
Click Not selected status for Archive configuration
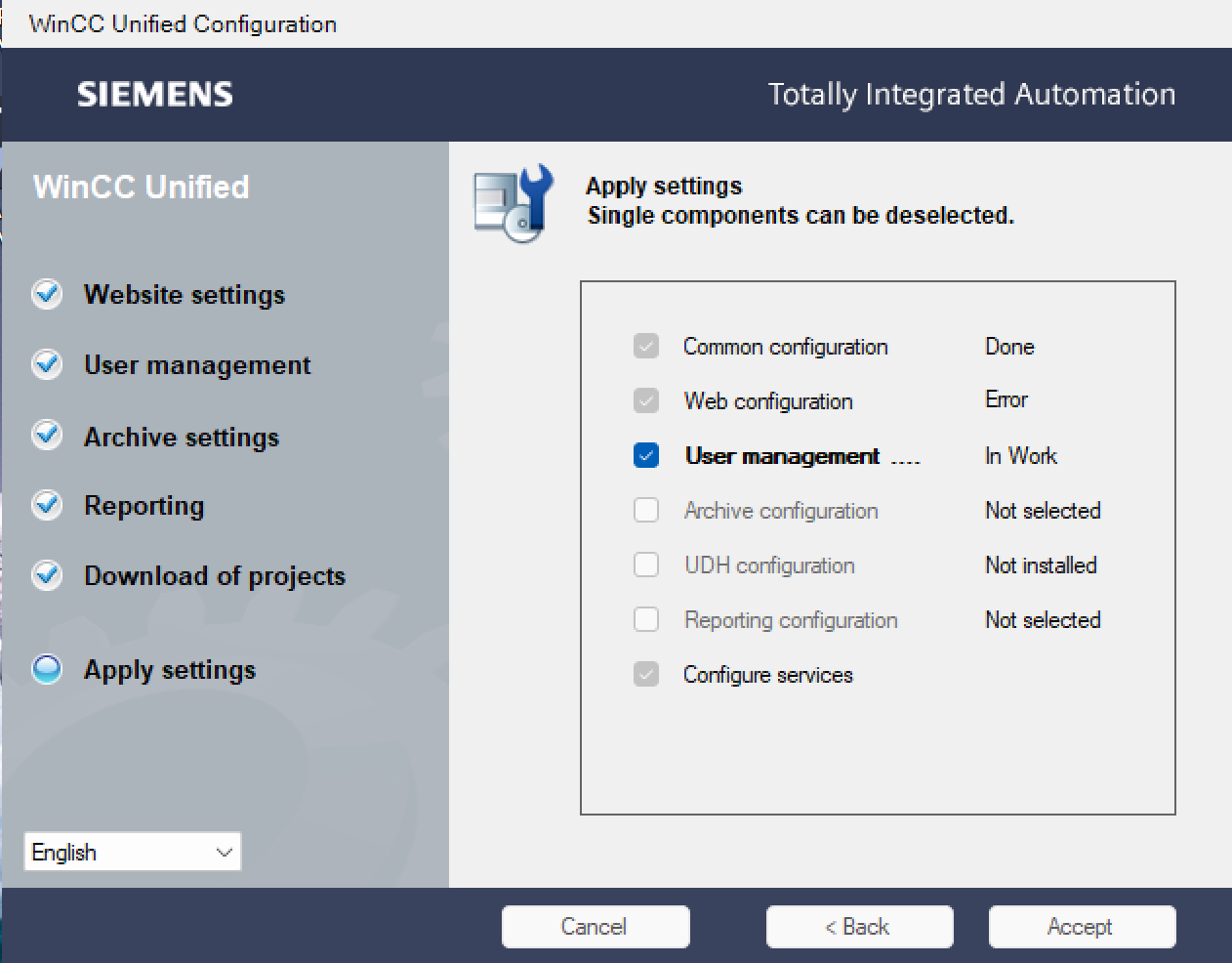1043,511
